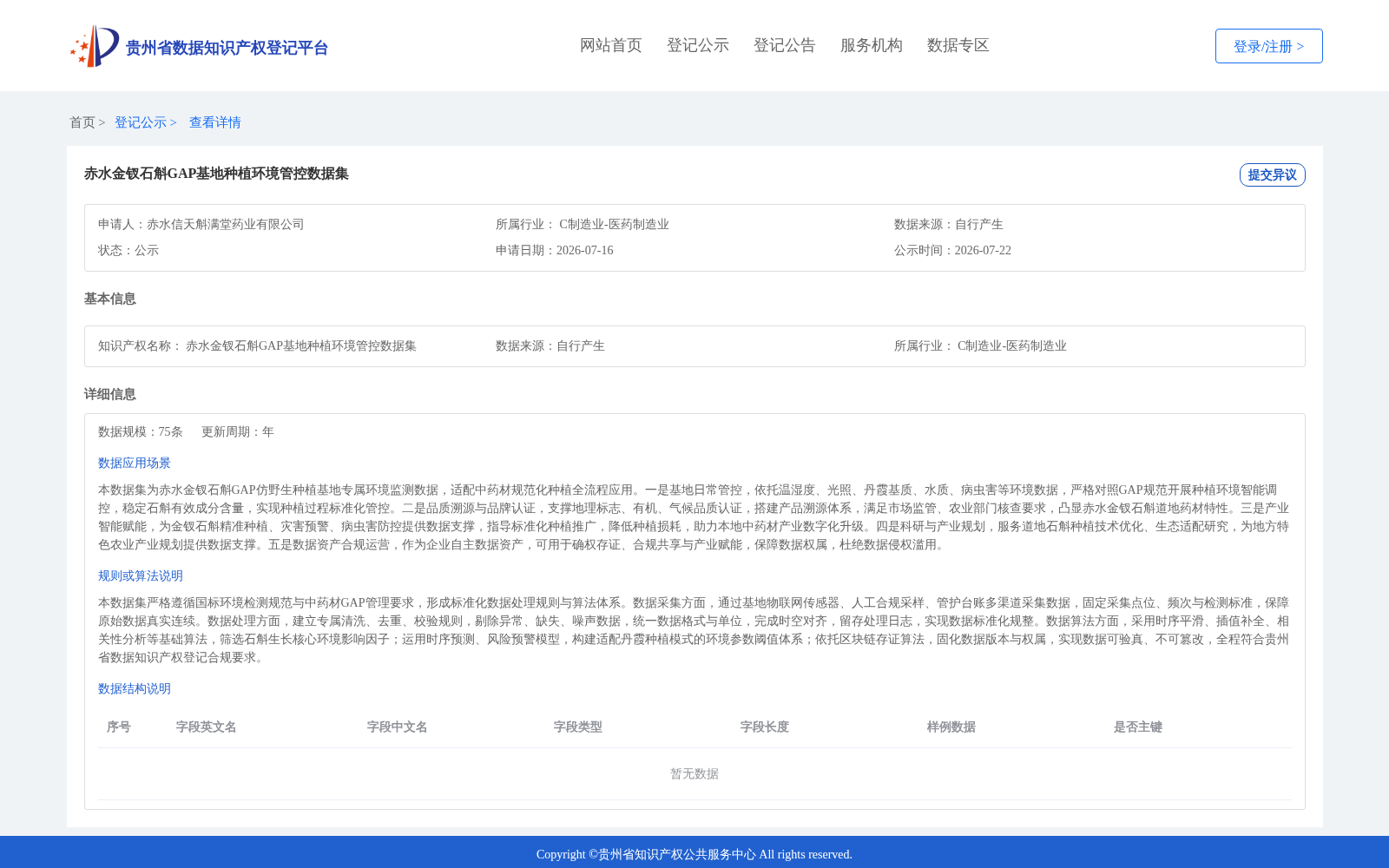Open the 数据专区 navigation item

coord(958,45)
